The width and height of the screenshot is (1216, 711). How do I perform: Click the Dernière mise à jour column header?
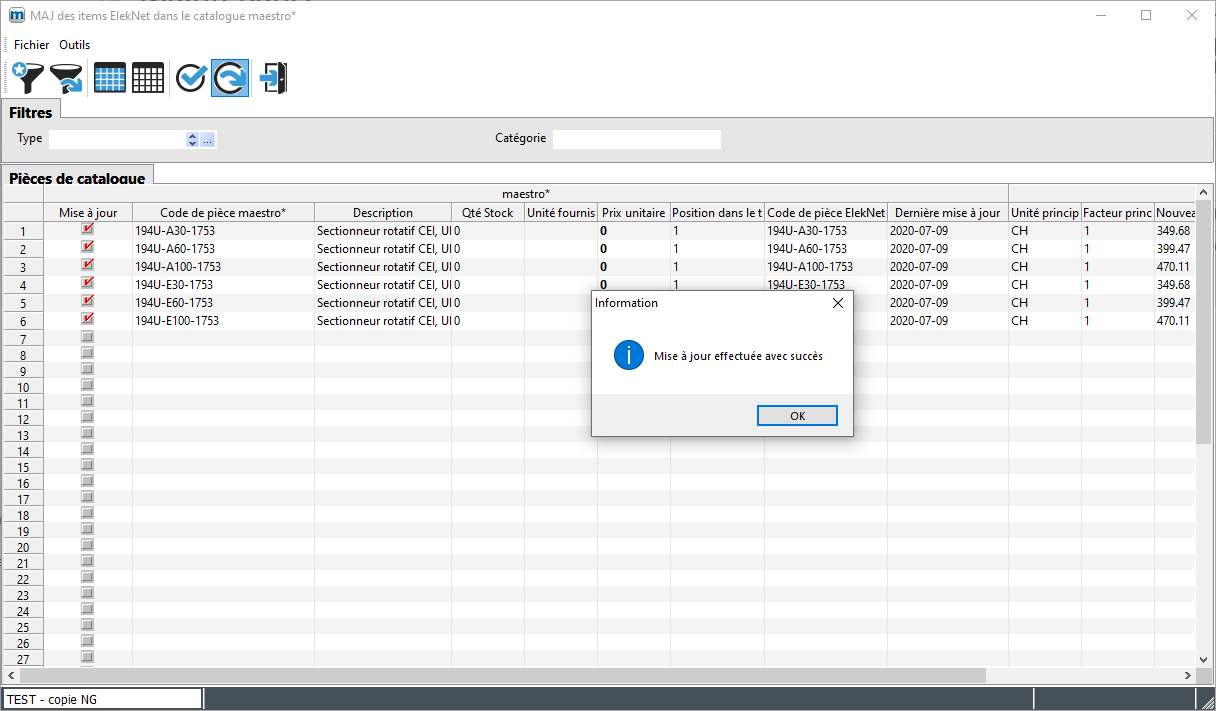point(947,212)
